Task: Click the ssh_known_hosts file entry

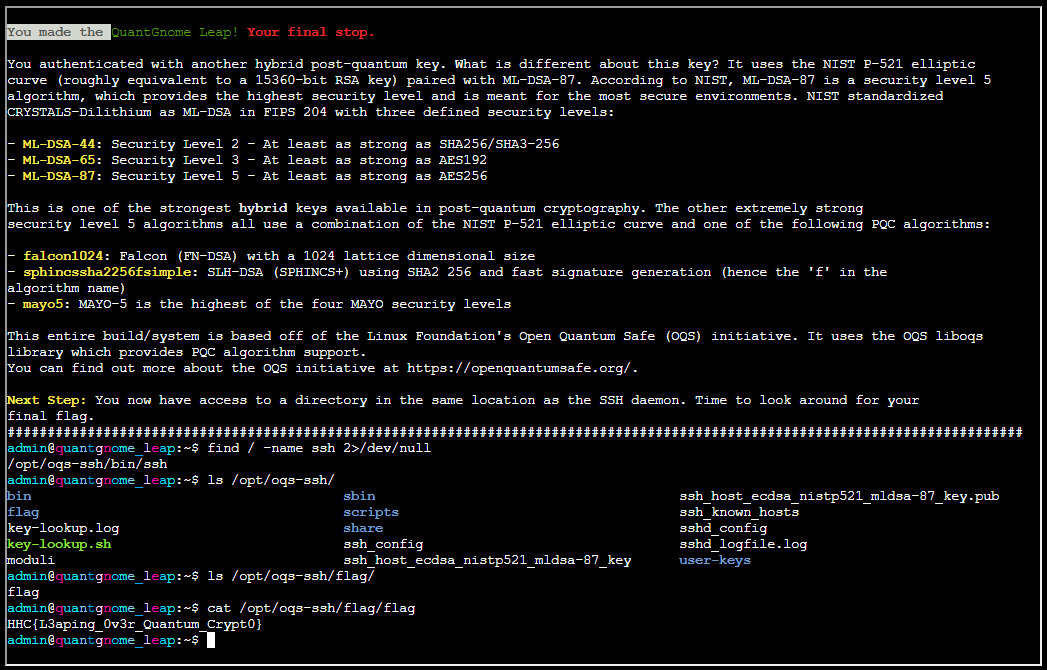Action: 739,512
